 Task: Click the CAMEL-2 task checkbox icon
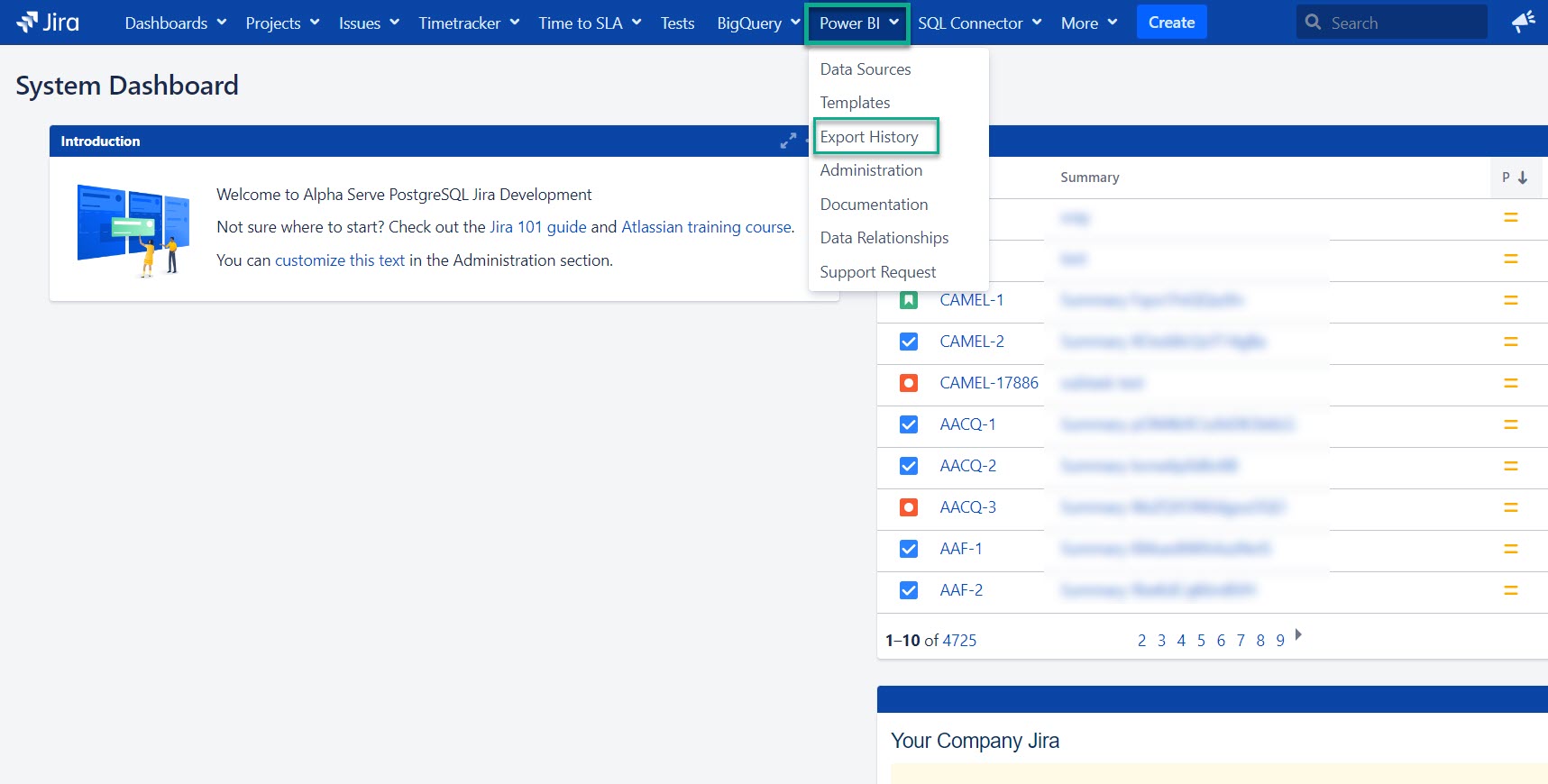pyautogui.click(x=909, y=342)
